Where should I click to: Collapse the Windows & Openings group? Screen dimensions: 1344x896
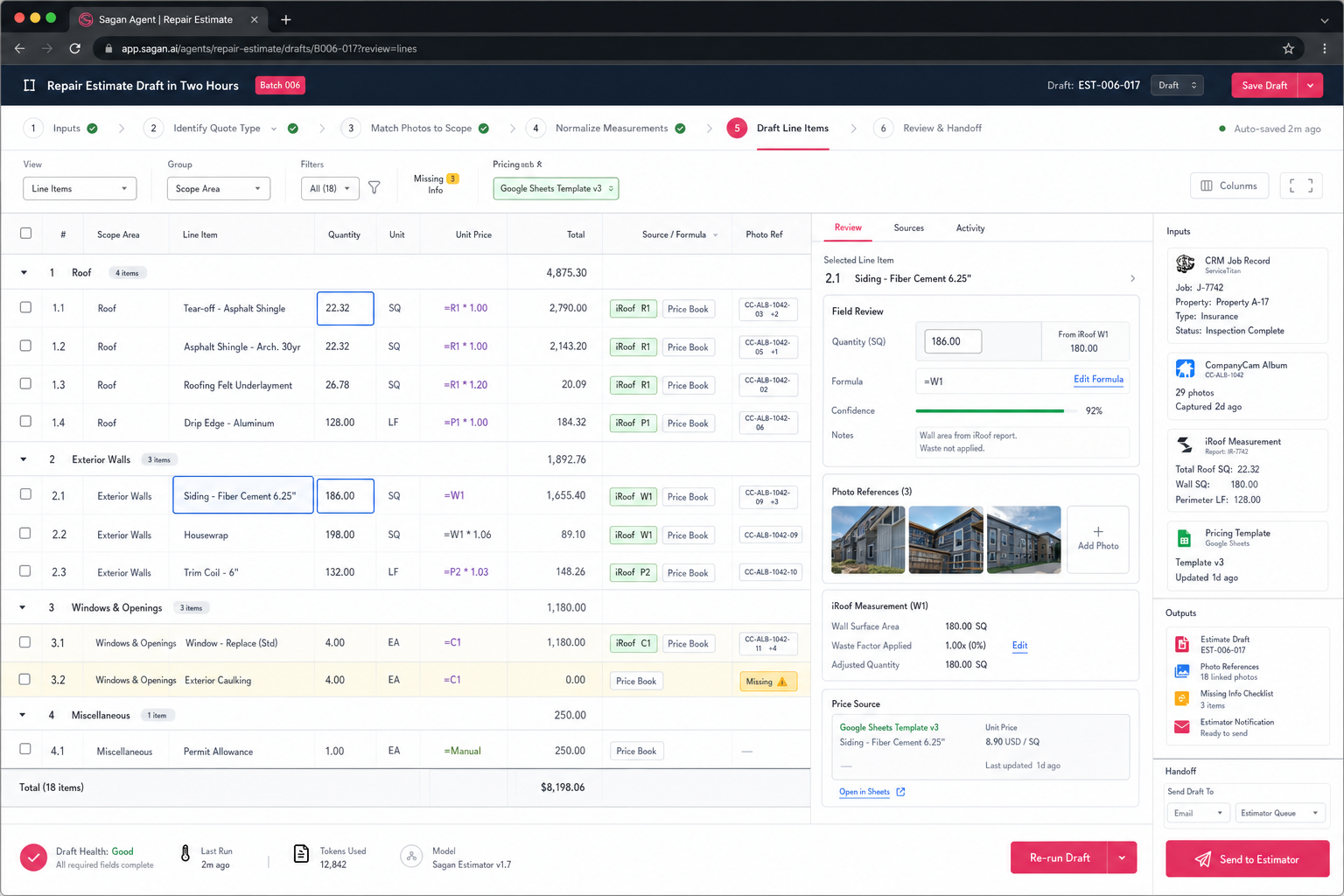(24, 607)
